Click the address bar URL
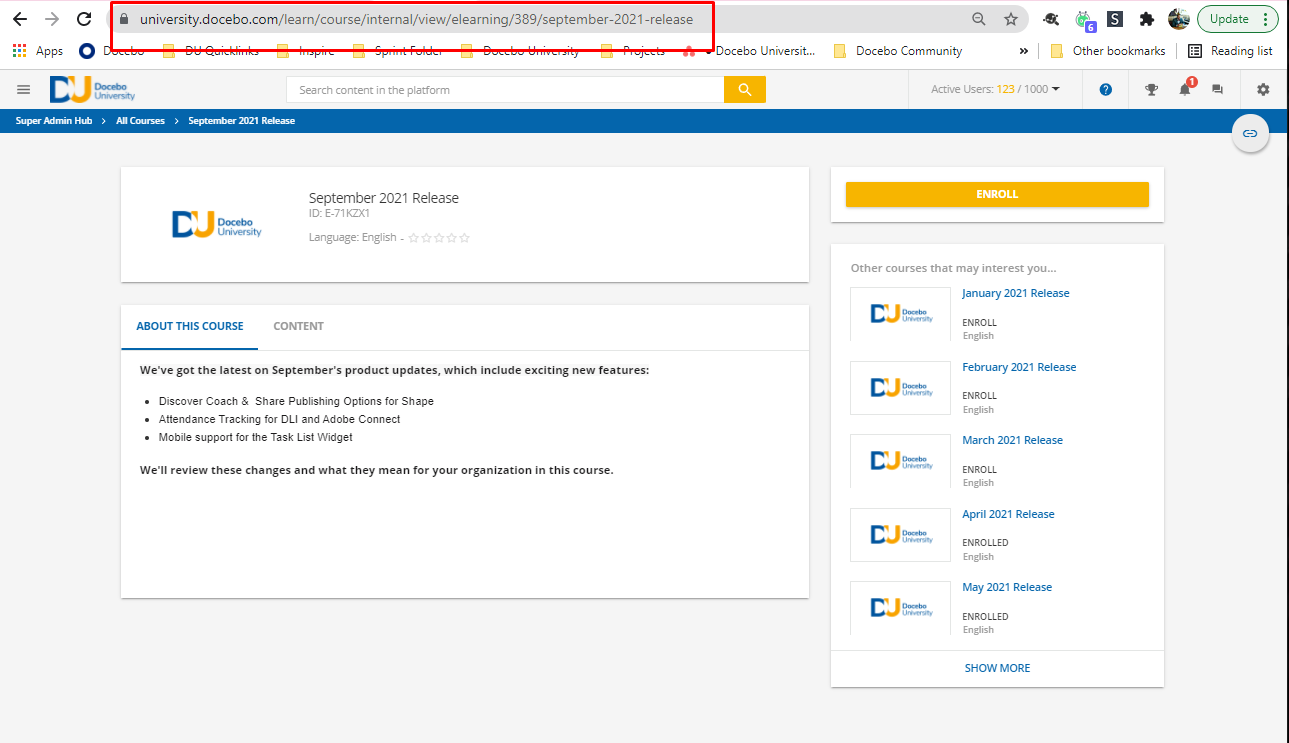 click(x=416, y=19)
